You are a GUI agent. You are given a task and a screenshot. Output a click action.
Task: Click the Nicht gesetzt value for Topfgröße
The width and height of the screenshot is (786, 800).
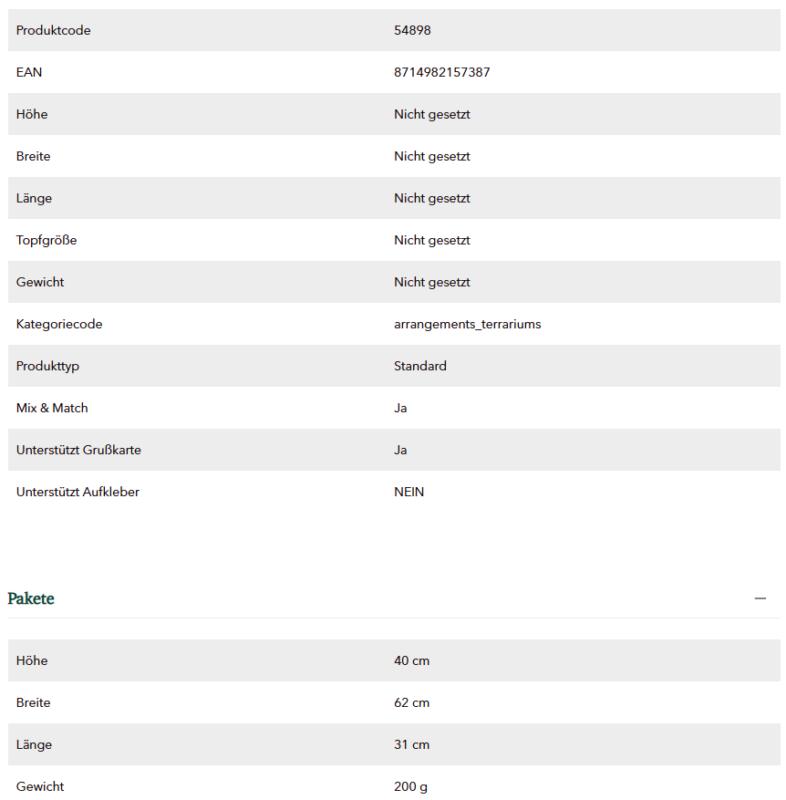coord(432,240)
